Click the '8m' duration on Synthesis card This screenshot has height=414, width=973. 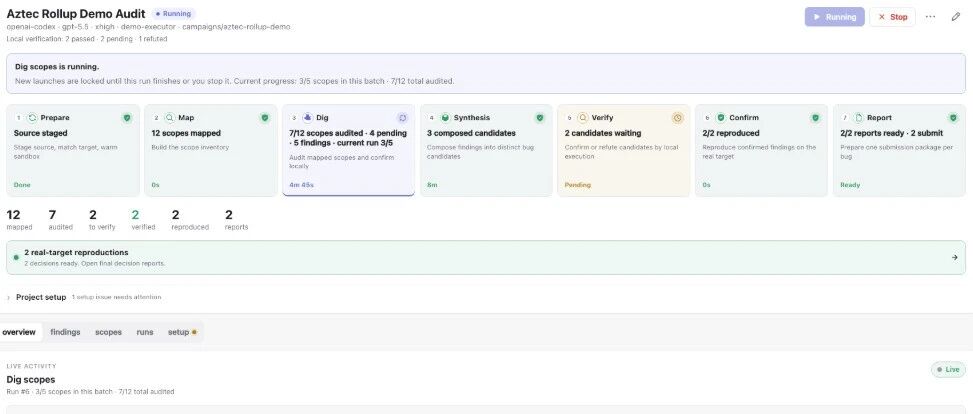point(432,185)
